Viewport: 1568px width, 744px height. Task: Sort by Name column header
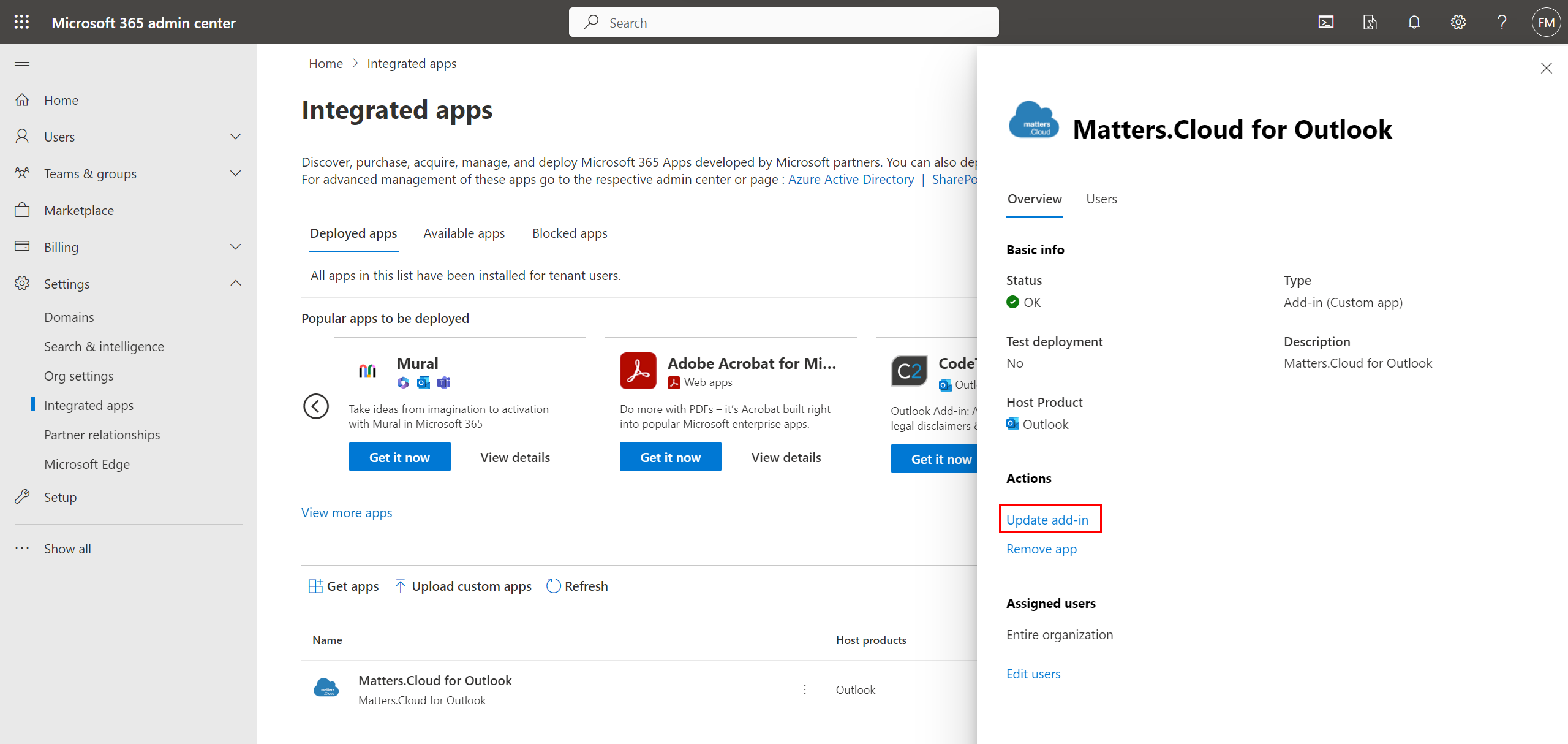tap(327, 640)
